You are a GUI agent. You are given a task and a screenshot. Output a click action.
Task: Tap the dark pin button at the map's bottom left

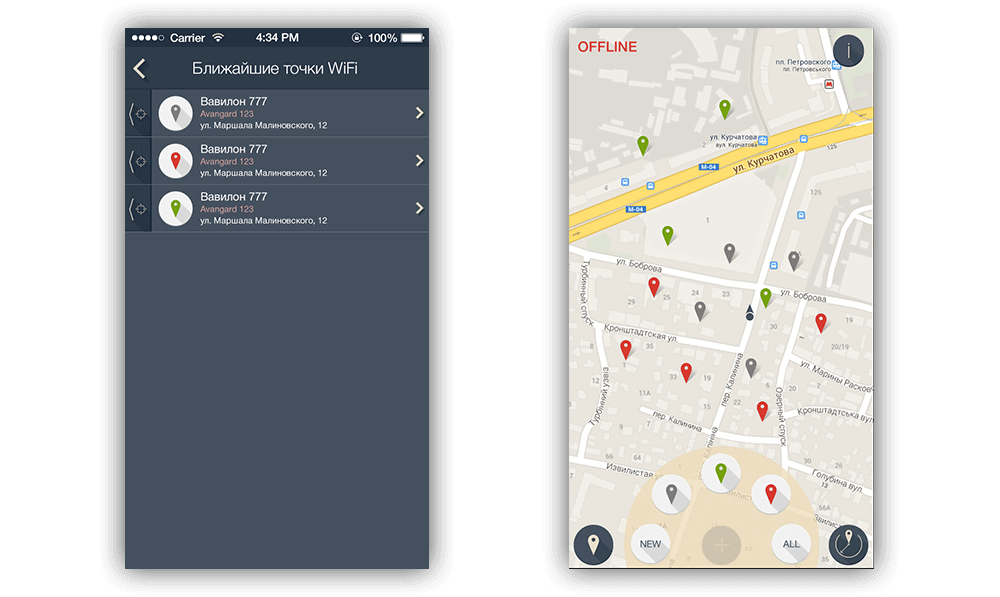coord(593,545)
